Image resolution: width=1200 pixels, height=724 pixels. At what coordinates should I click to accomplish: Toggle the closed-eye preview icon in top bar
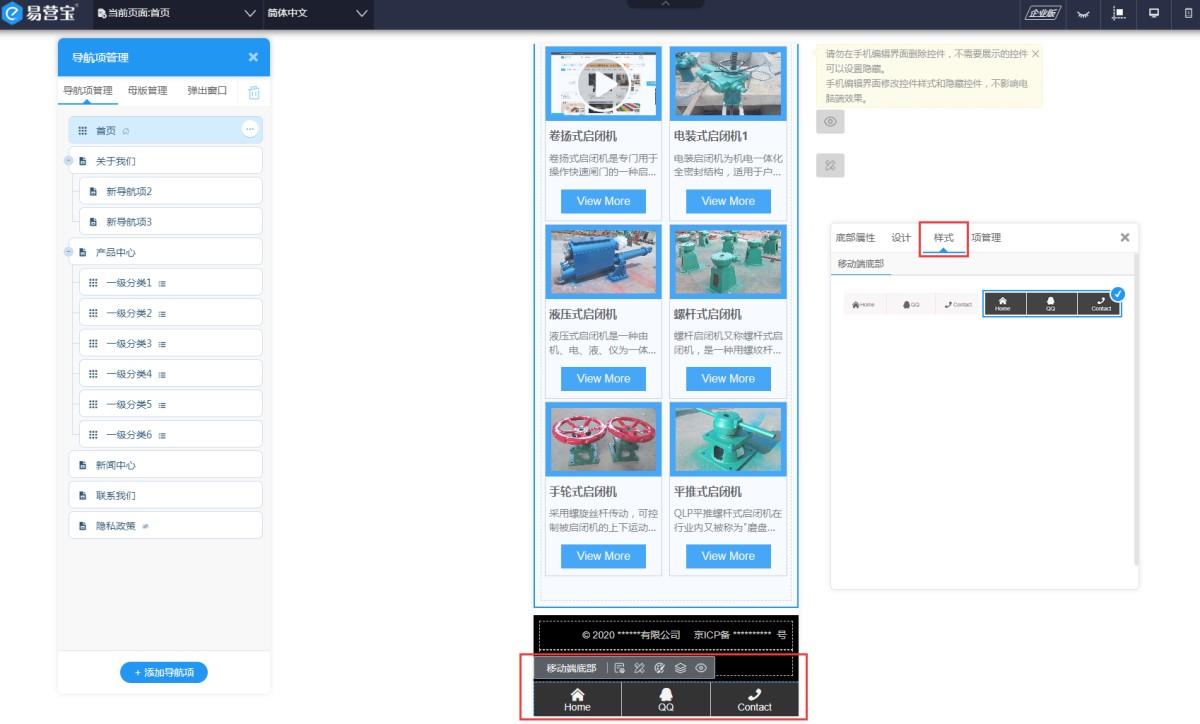[1082, 14]
